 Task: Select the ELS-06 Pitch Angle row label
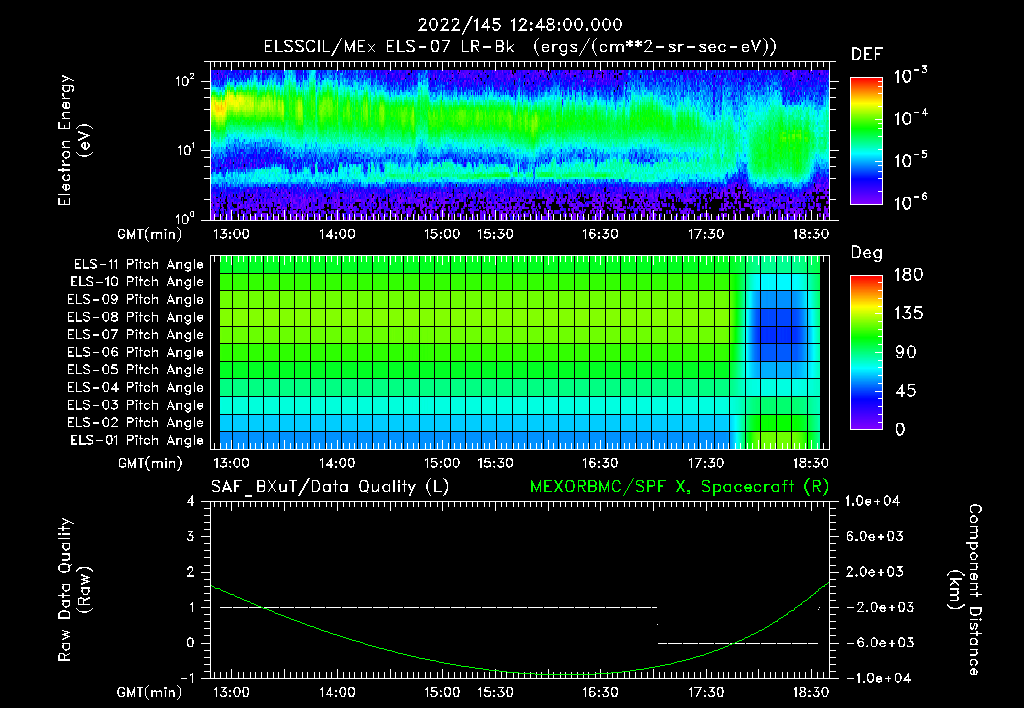coord(135,353)
